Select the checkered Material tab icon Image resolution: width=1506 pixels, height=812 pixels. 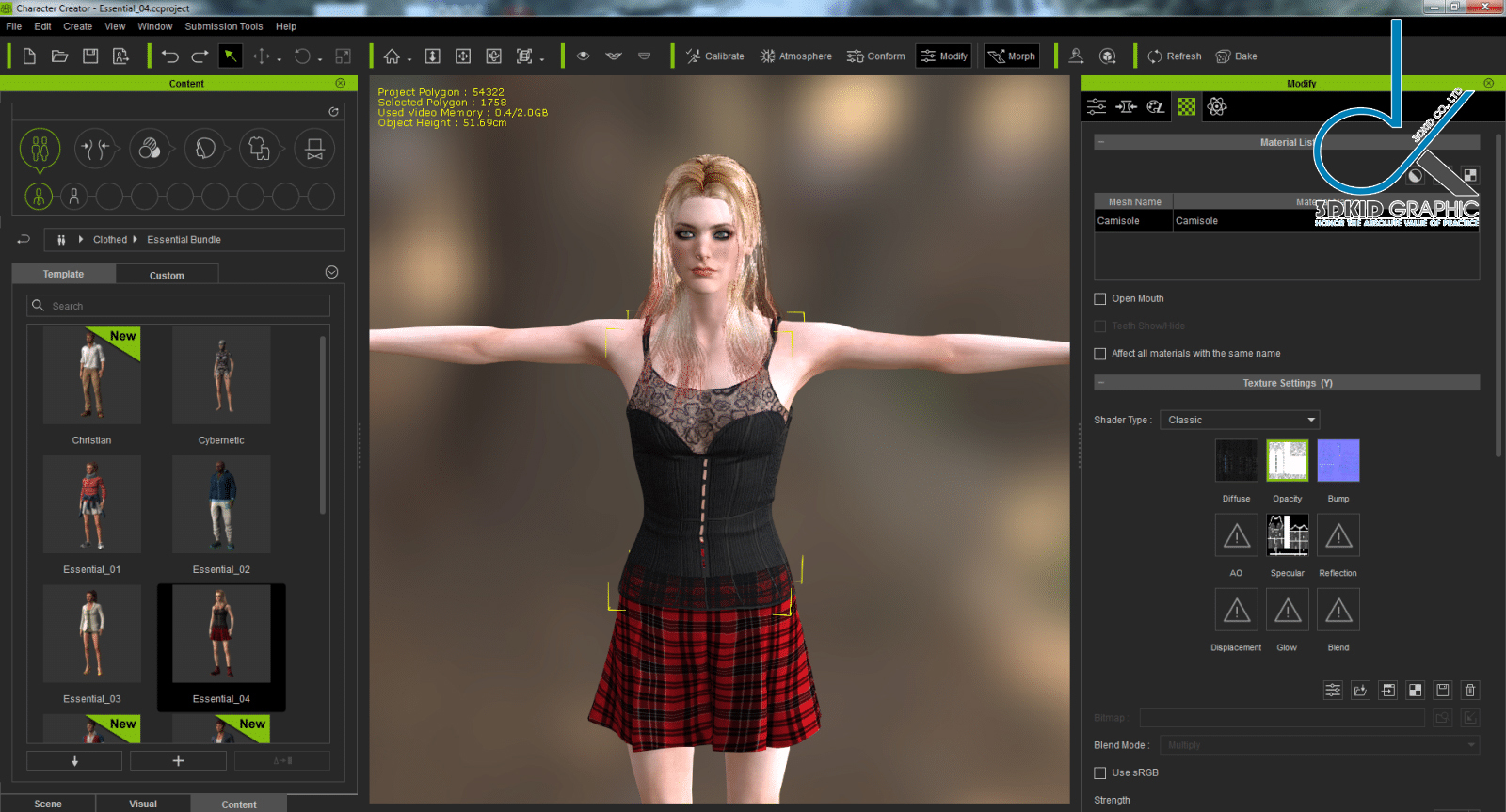pos(1186,107)
